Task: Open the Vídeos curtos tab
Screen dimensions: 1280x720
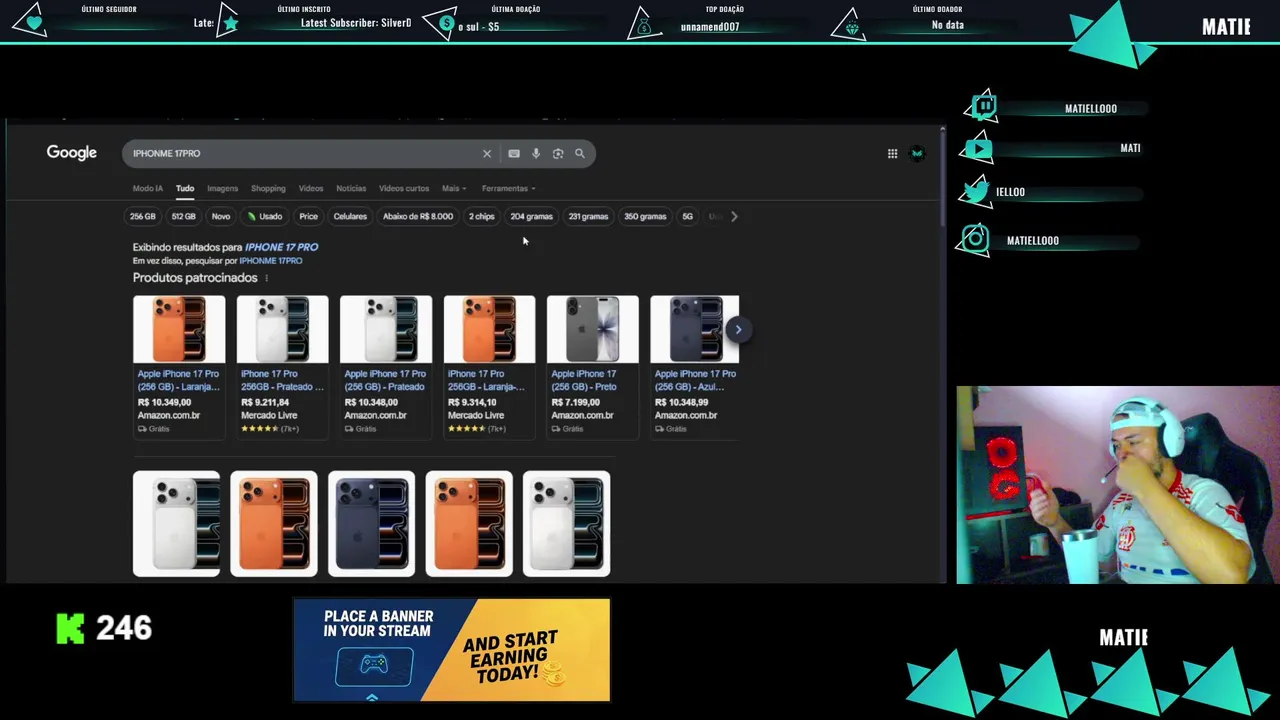Action: tap(404, 189)
